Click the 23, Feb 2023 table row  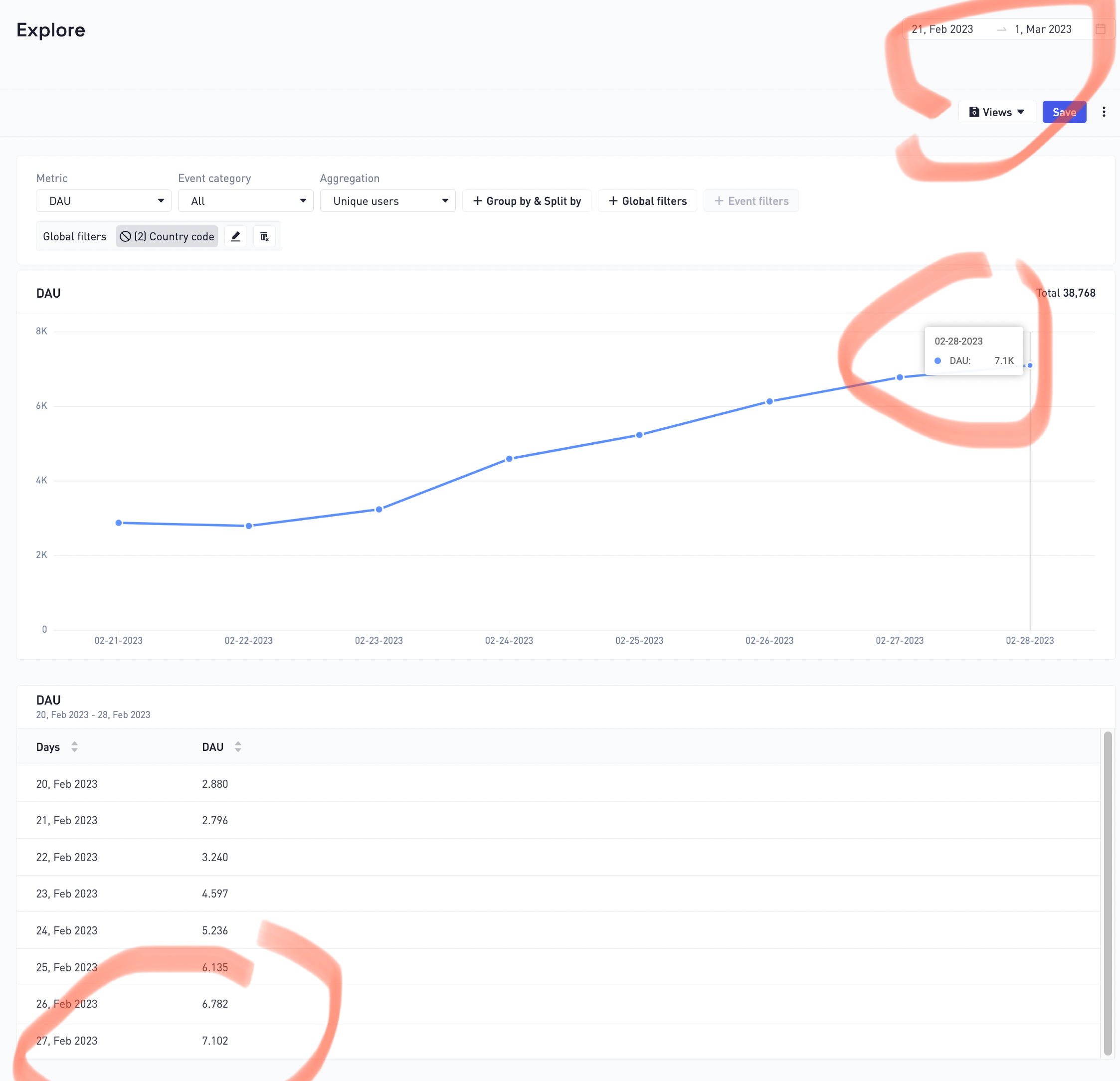pyautogui.click(x=559, y=894)
